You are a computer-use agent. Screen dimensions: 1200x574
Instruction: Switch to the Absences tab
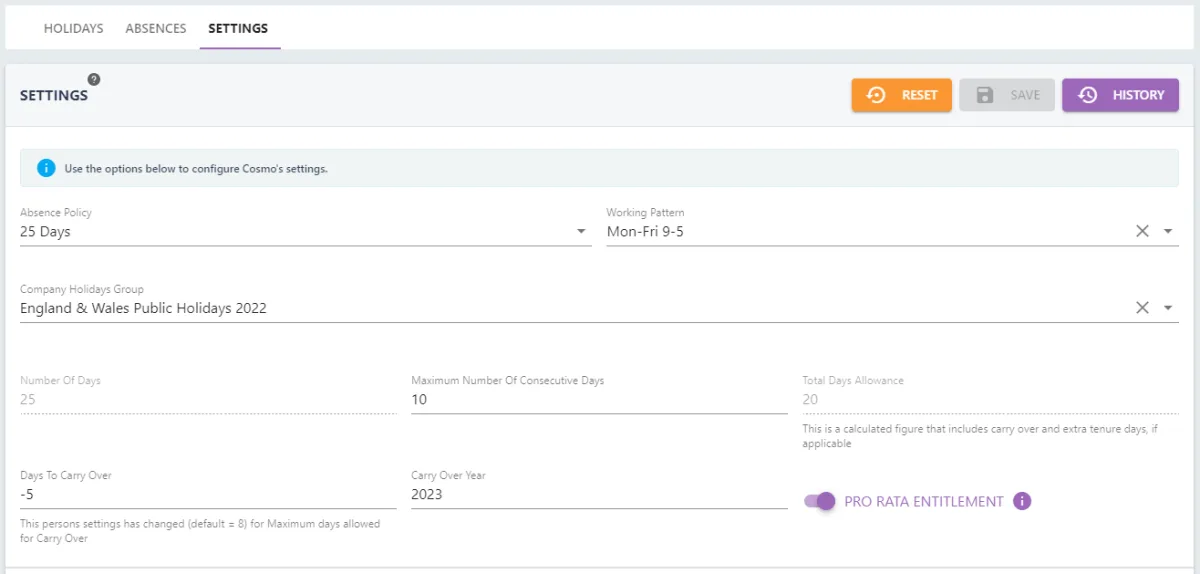point(156,28)
